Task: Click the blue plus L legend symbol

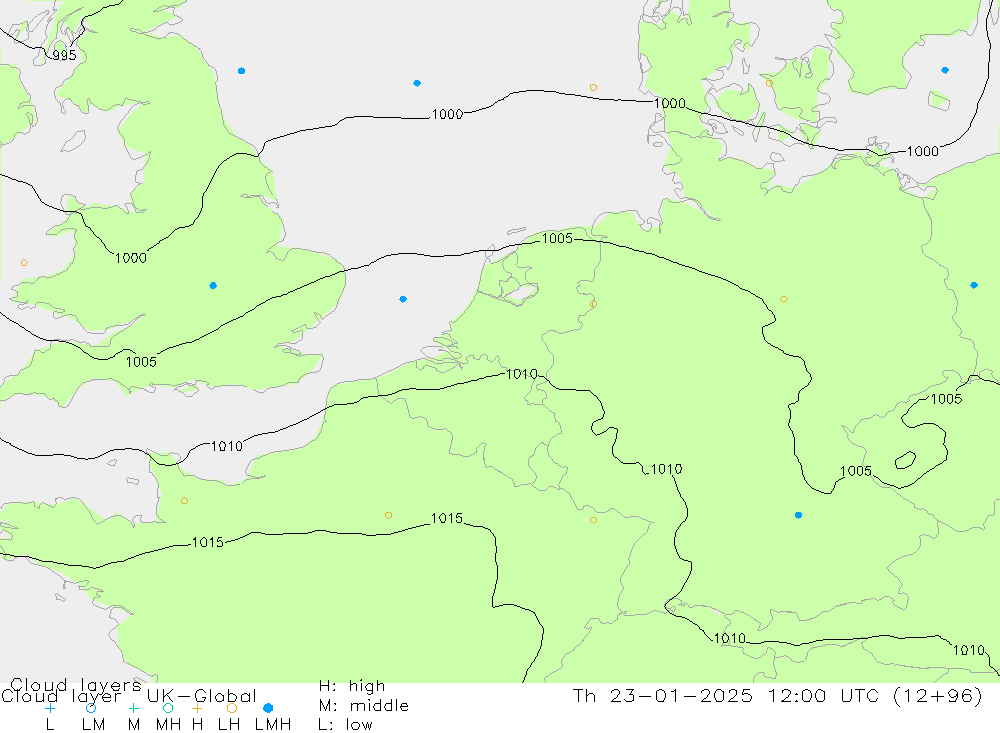Action: point(50,708)
